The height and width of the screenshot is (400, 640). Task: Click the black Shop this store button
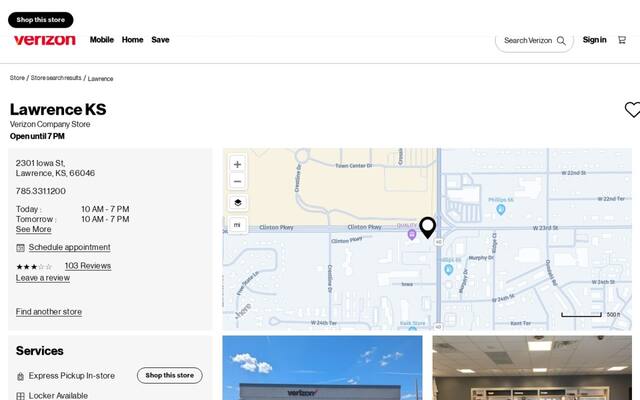pyautogui.click(x=40, y=20)
